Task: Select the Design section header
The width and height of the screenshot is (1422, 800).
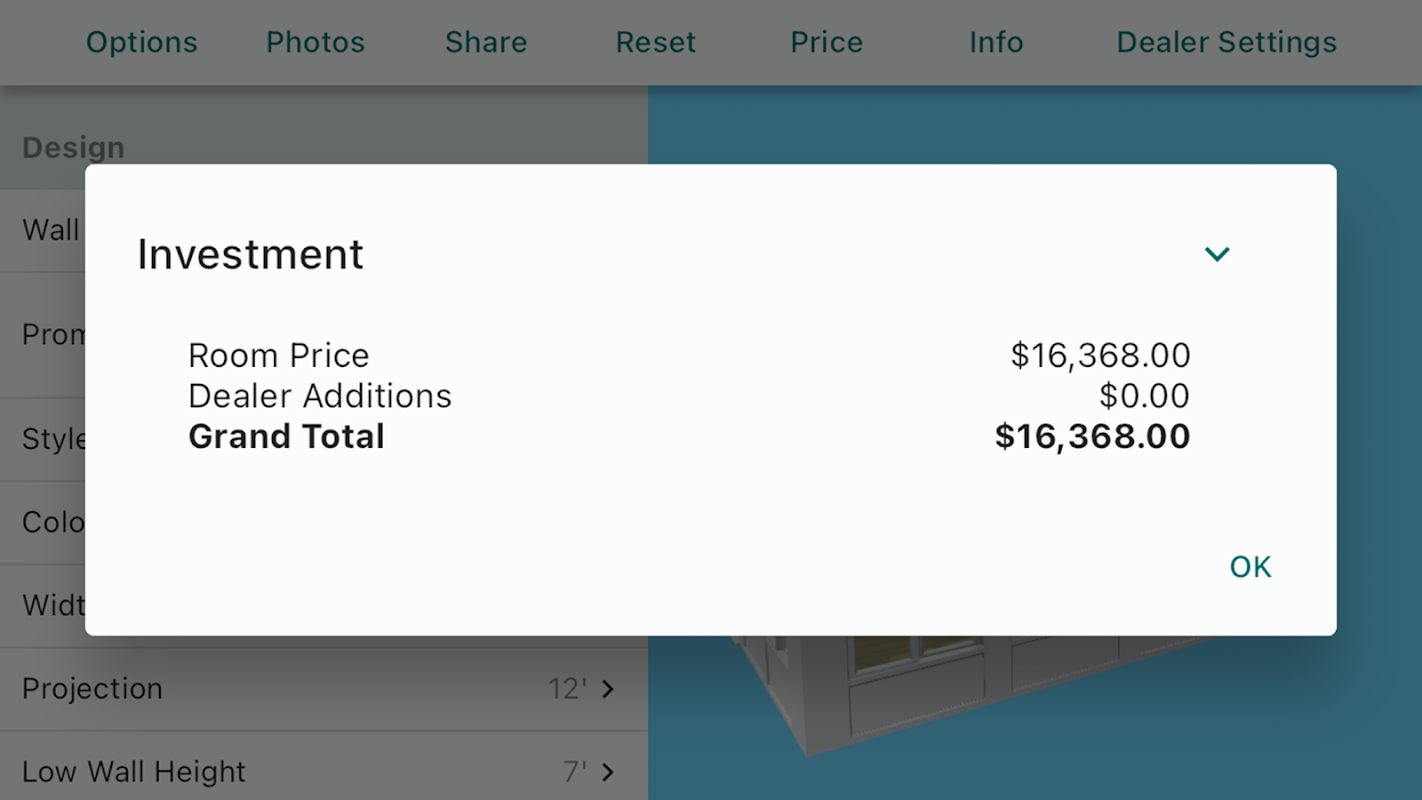Action: 73,148
